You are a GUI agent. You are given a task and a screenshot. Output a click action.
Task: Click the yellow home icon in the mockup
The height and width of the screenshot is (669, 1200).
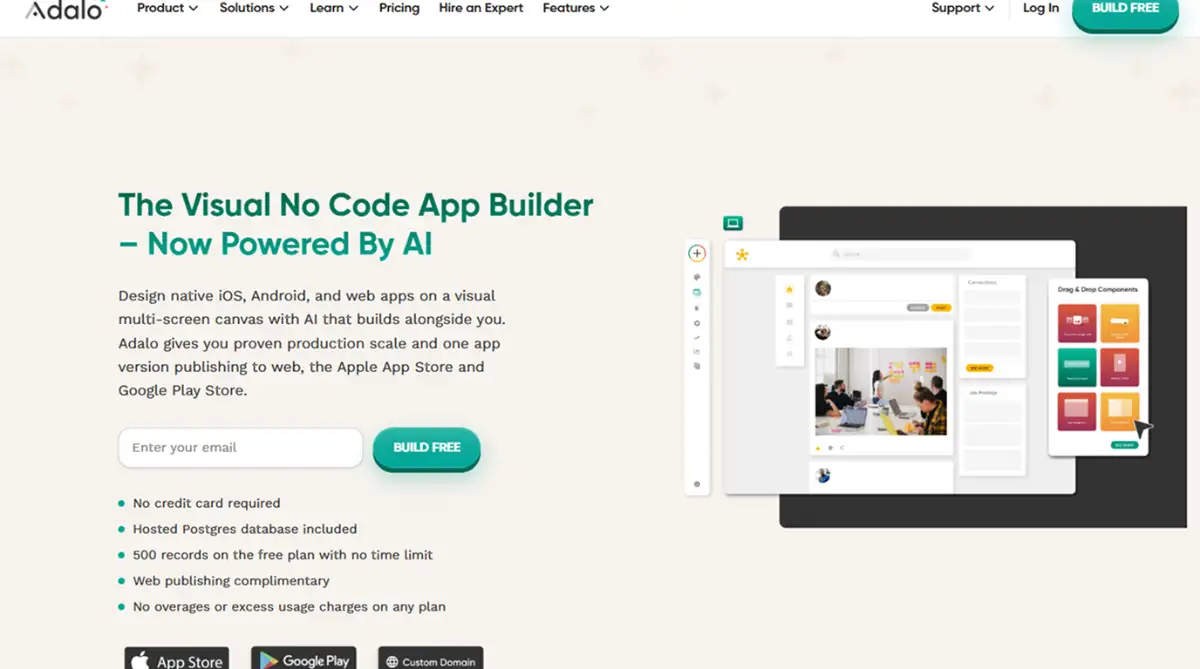(789, 289)
